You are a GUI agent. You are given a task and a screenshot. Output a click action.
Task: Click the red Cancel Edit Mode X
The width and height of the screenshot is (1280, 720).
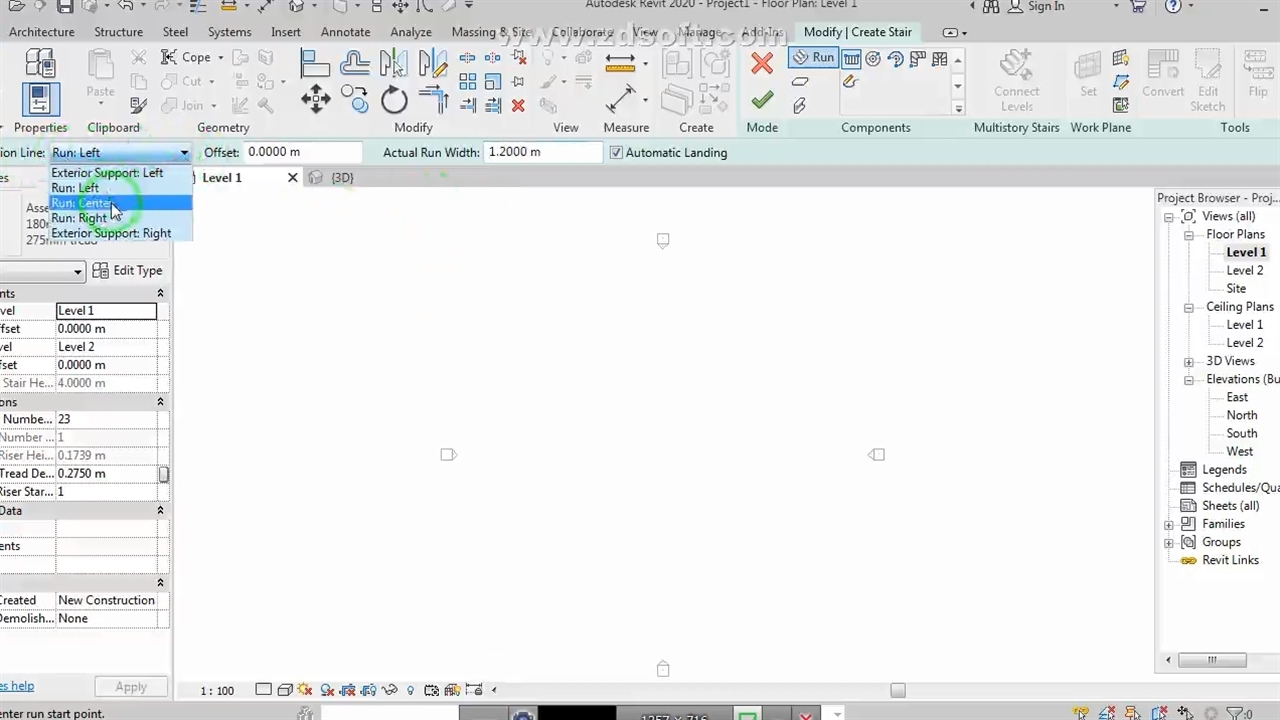(762, 64)
